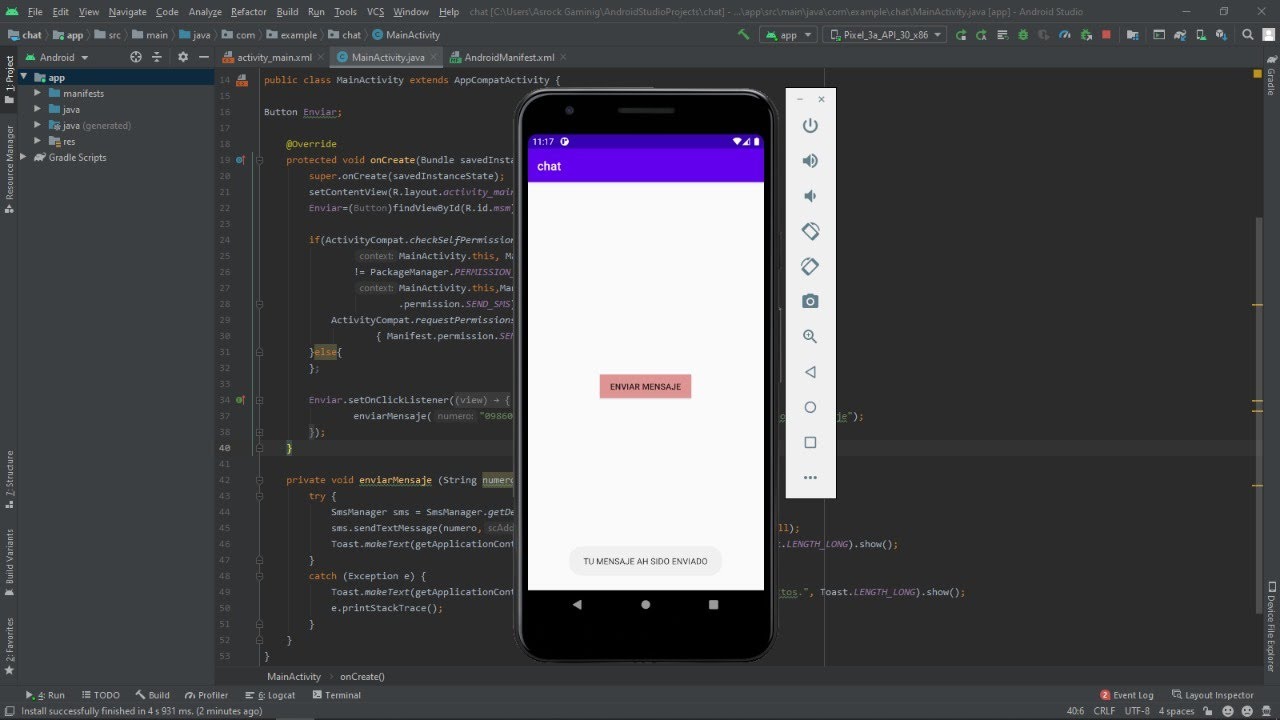Click the select opened file target icon
This screenshot has height=720, width=1280.
(x=136, y=57)
